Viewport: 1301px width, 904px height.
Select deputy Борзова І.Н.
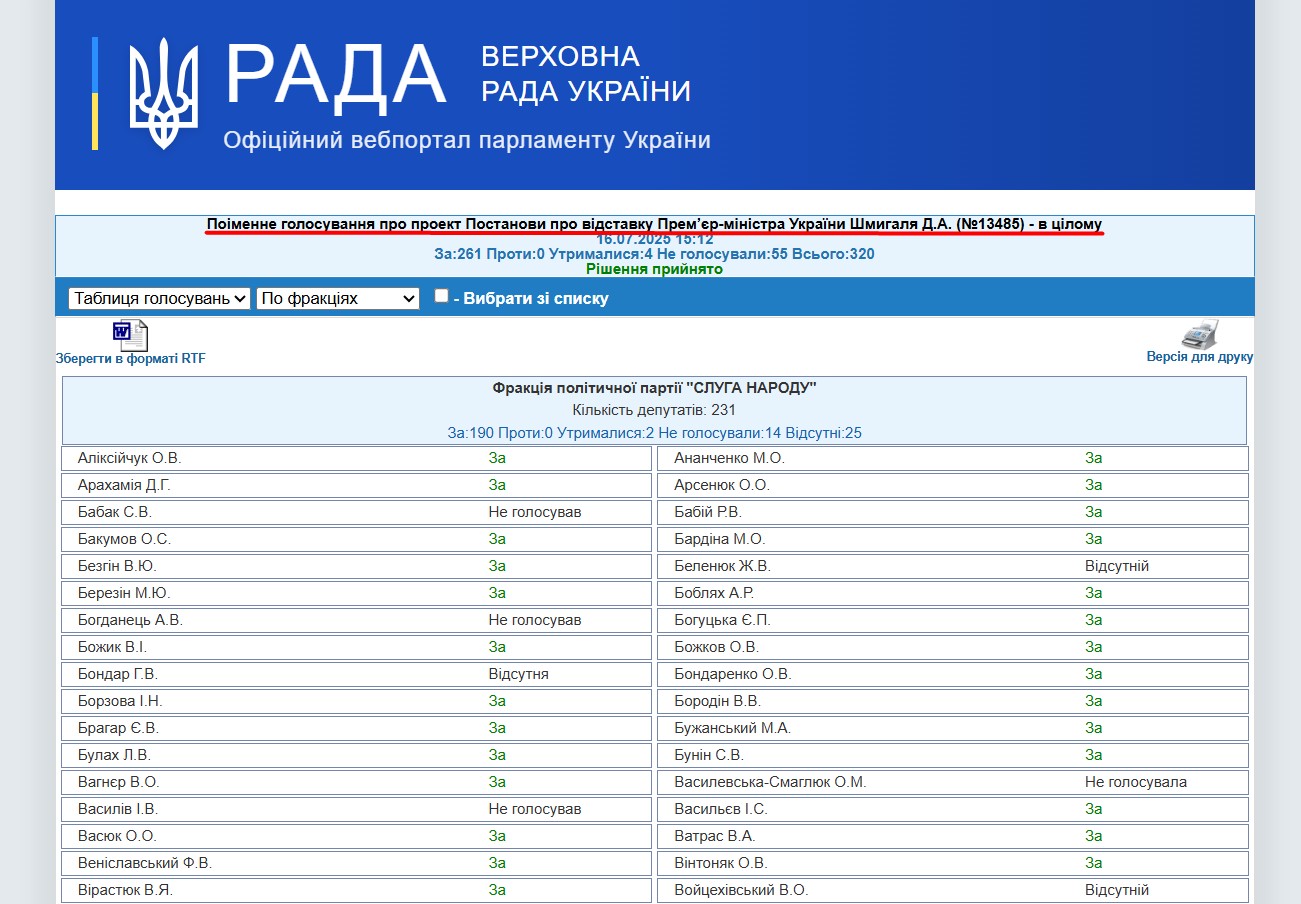pos(120,701)
